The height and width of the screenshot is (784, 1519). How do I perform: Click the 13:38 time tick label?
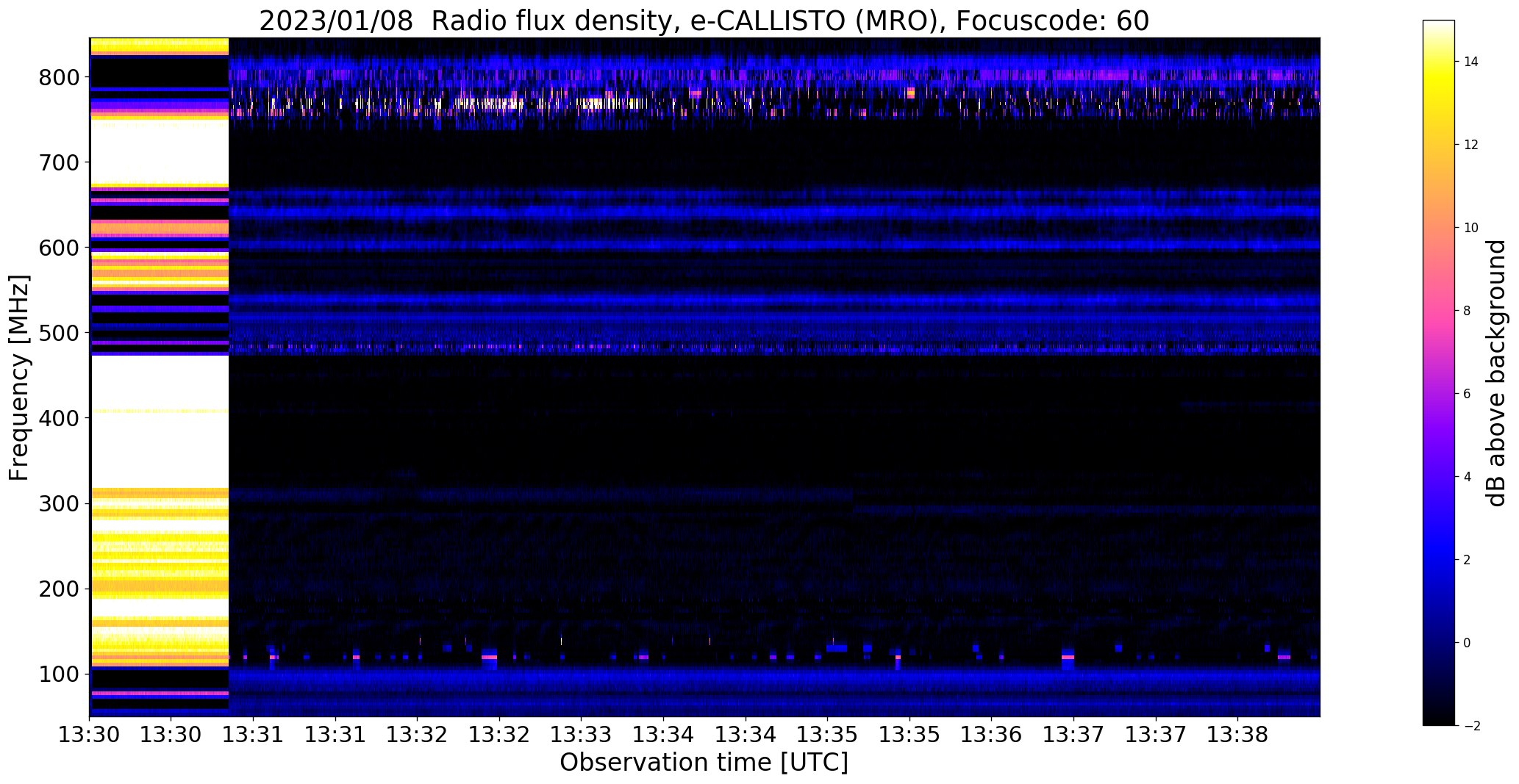1237,734
